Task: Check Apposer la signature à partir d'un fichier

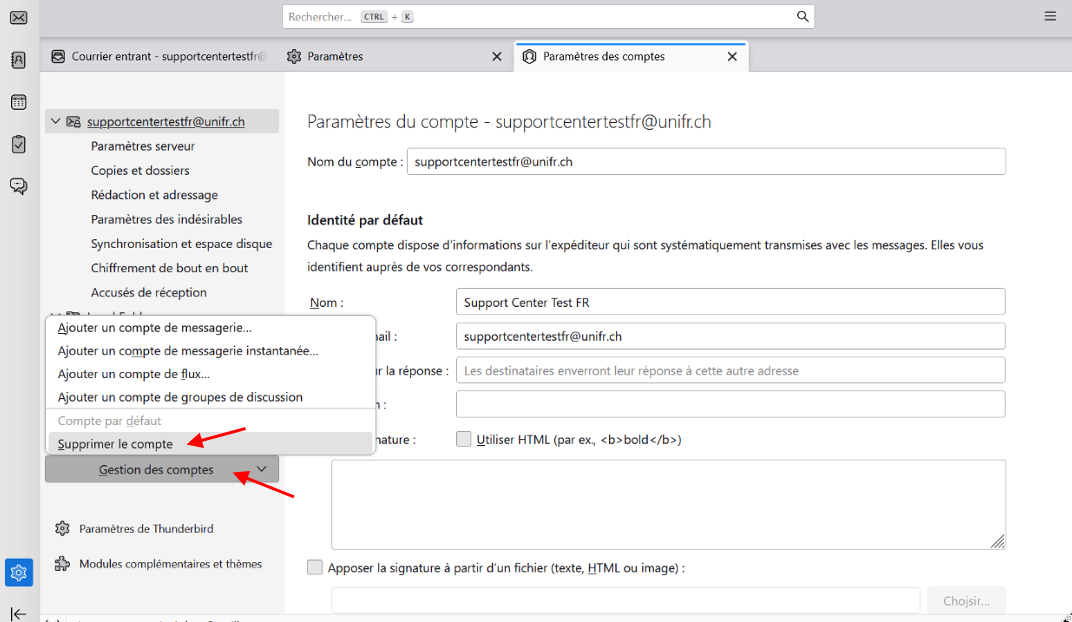Action: 316,568
